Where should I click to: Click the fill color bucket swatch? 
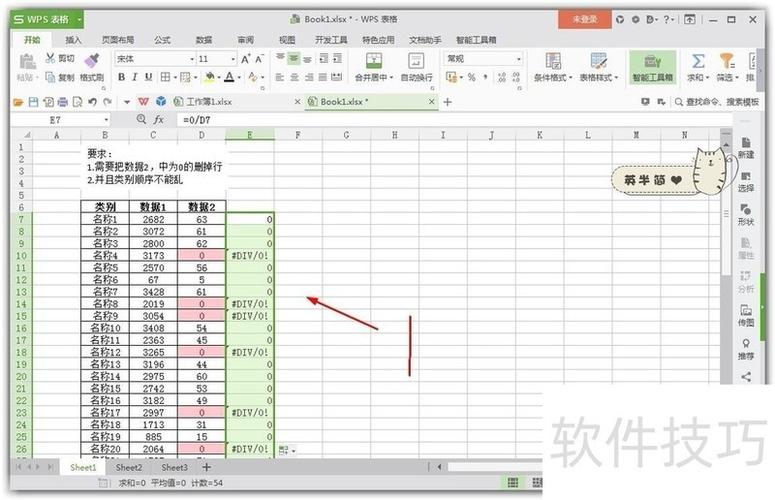tap(209, 77)
